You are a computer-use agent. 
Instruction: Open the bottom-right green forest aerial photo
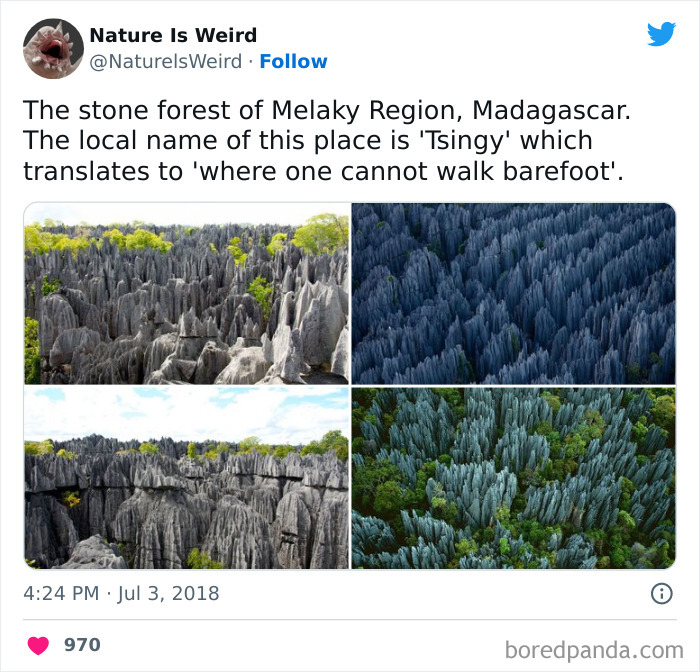(x=513, y=478)
